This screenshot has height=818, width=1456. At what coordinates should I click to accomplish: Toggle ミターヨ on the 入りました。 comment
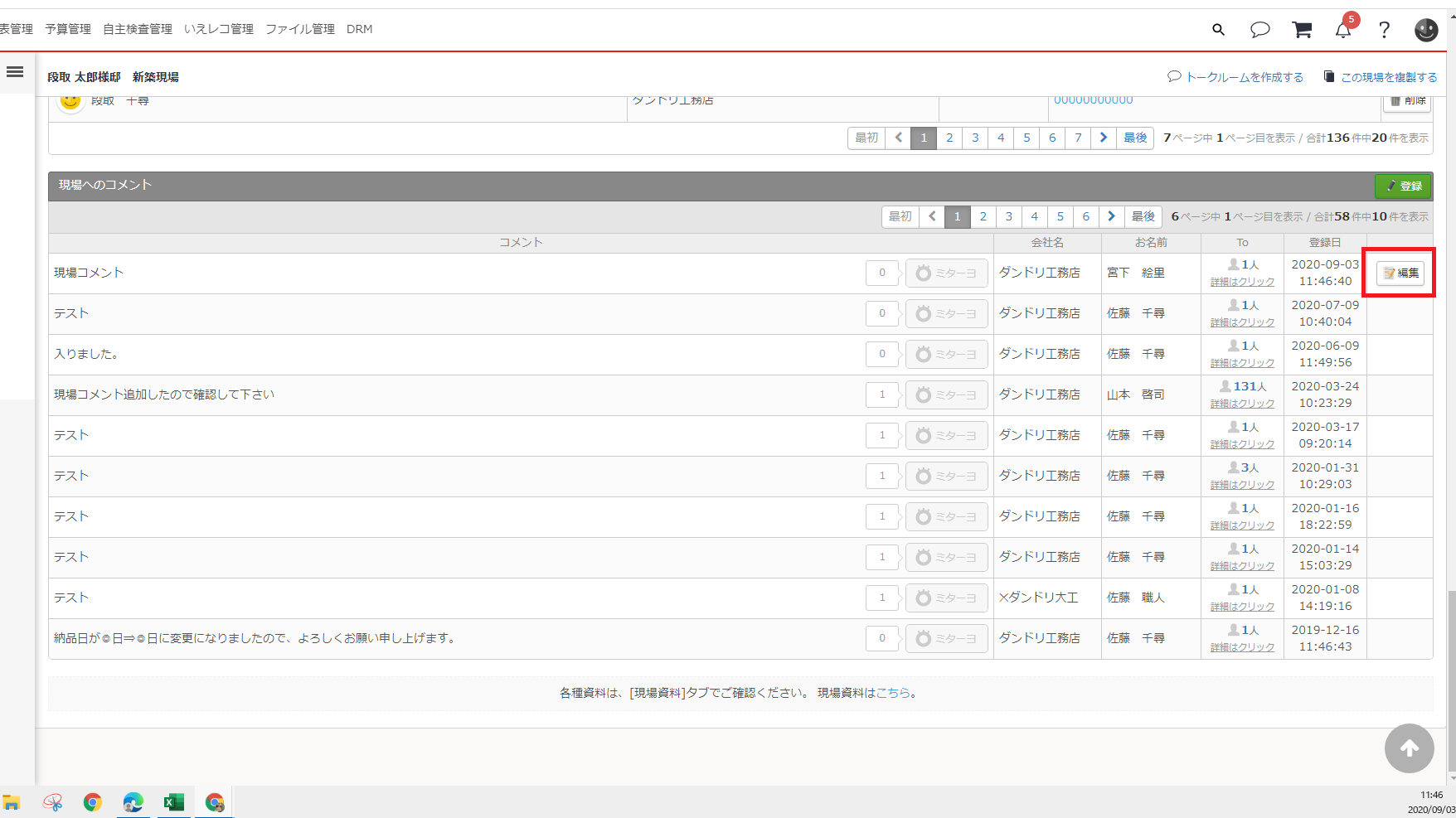[946, 355]
